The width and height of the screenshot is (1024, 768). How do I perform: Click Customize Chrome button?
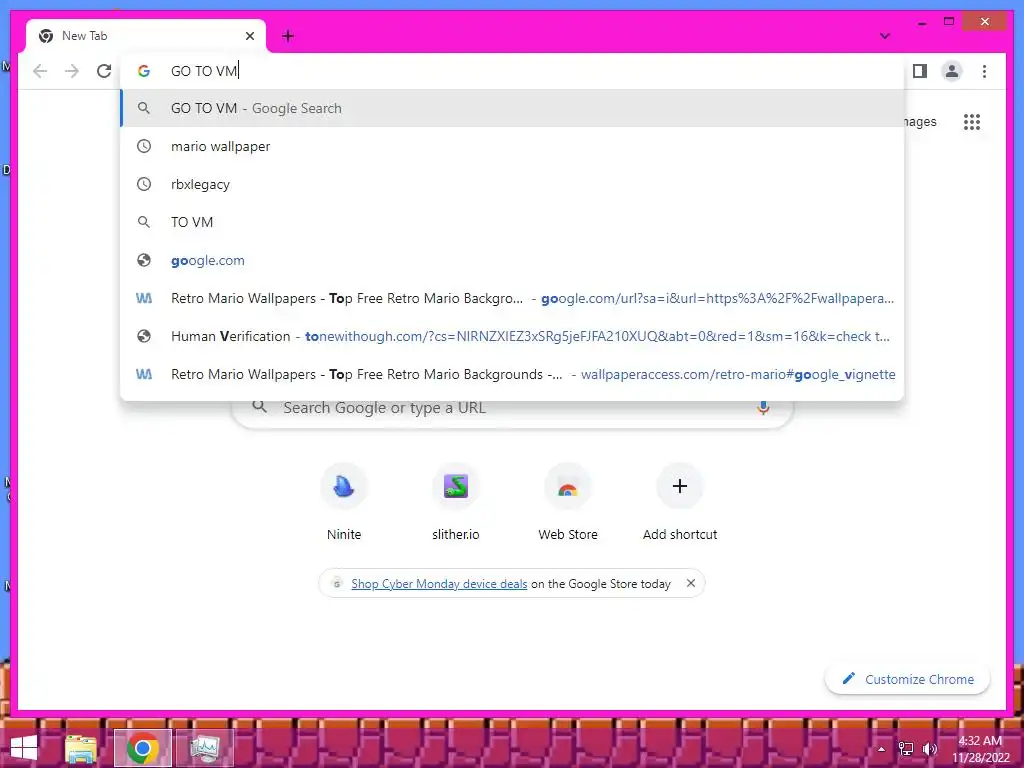coord(907,679)
